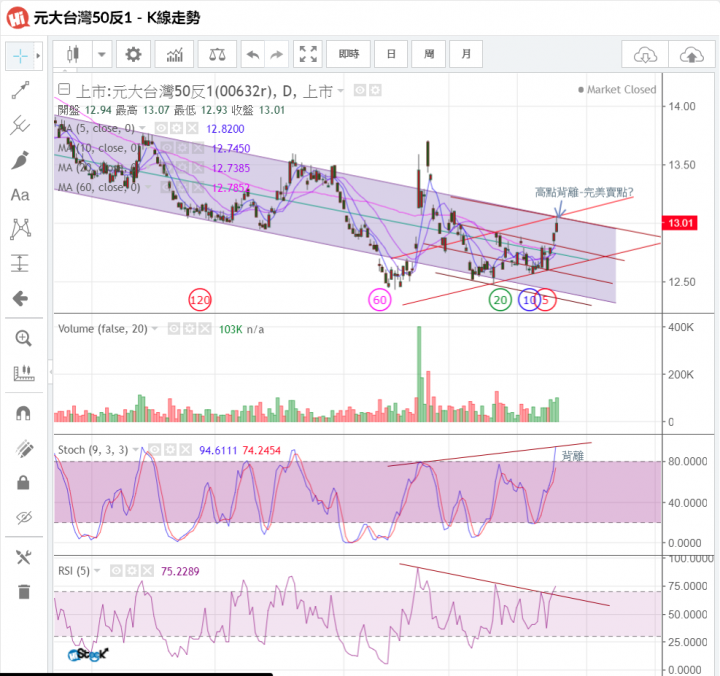The width and height of the screenshot is (720, 676).
Task: Select the trend line drawing tool
Action: 20,90
